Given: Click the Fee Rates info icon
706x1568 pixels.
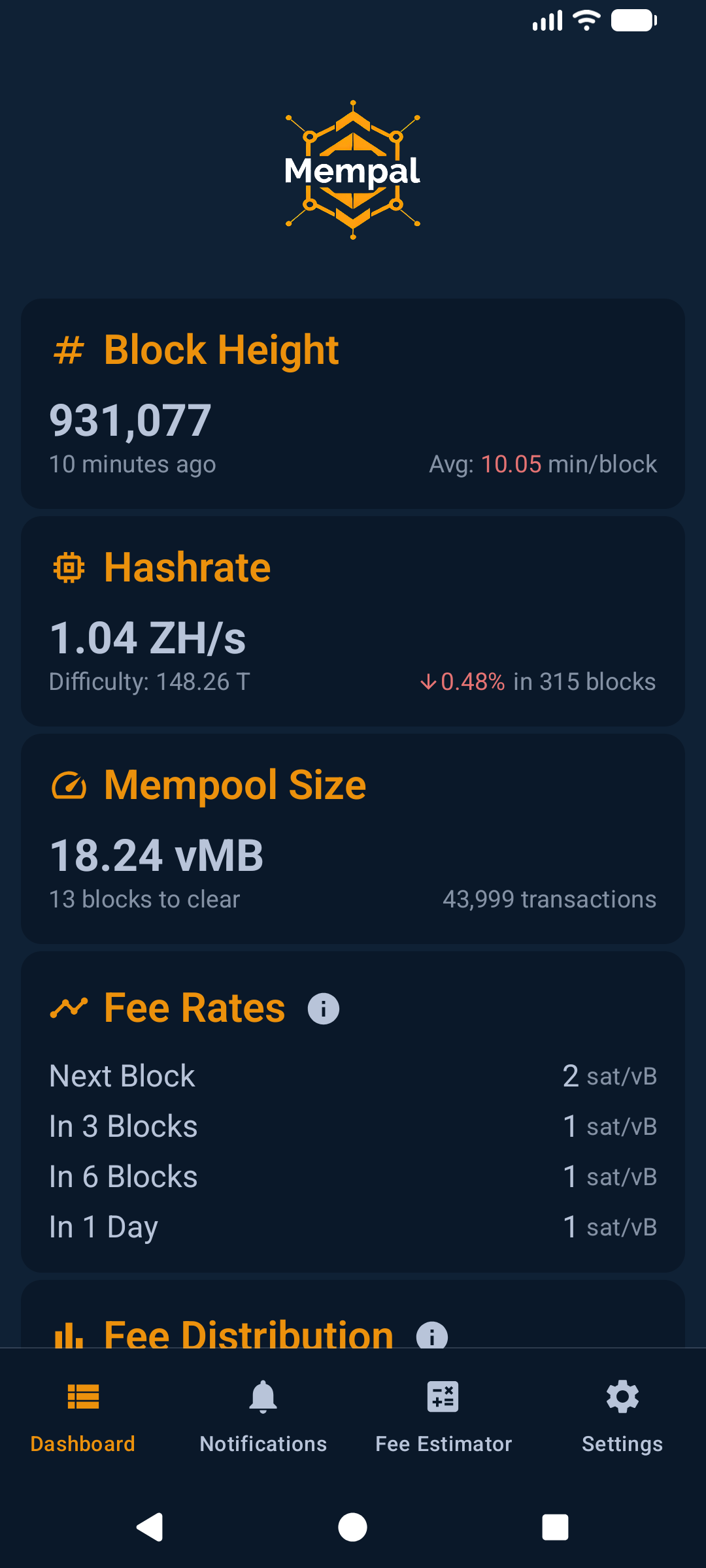Looking at the screenshot, I should pos(324,1008).
